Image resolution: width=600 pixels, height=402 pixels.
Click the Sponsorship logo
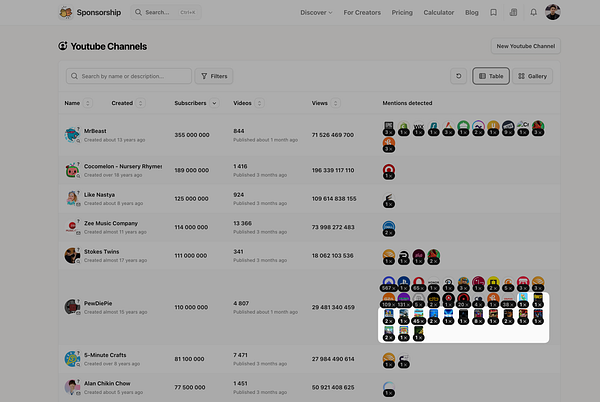[90, 12]
